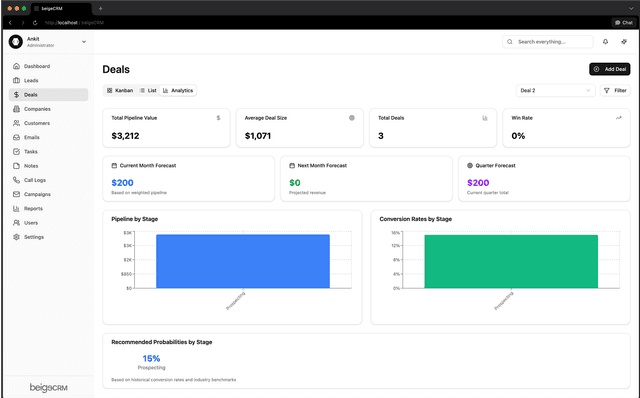
Task: Click the blue Prospecting pipeline bar
Action: coord(243,261)
